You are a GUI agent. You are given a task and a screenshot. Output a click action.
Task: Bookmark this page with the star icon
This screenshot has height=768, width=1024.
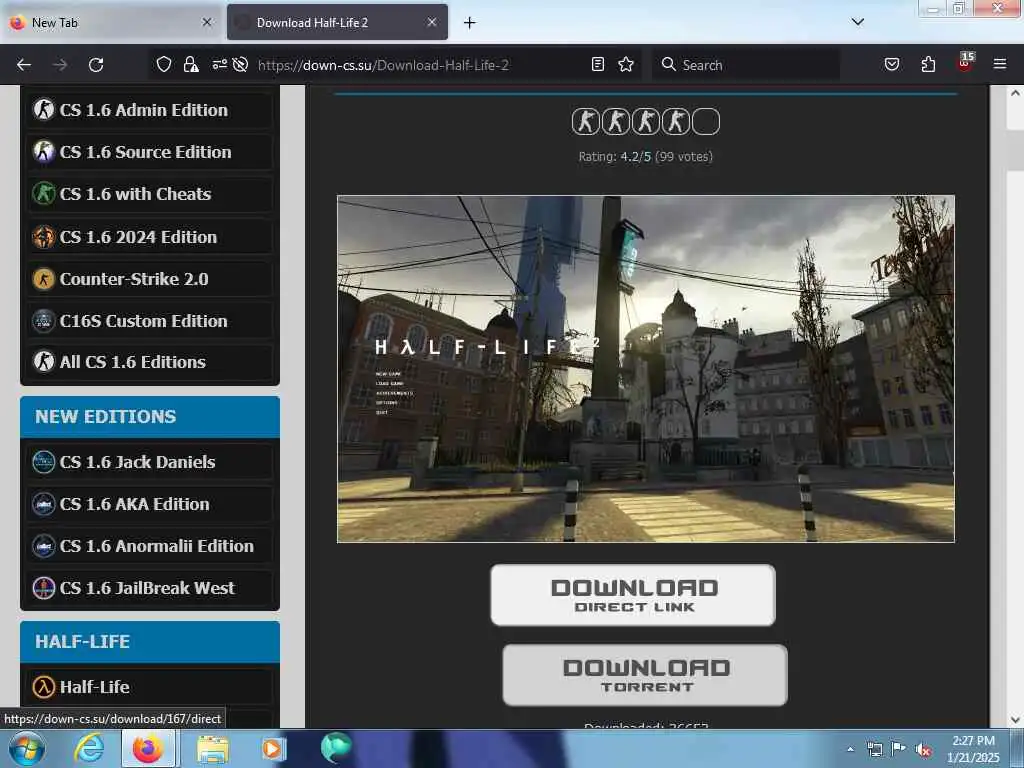pos(626,64)
